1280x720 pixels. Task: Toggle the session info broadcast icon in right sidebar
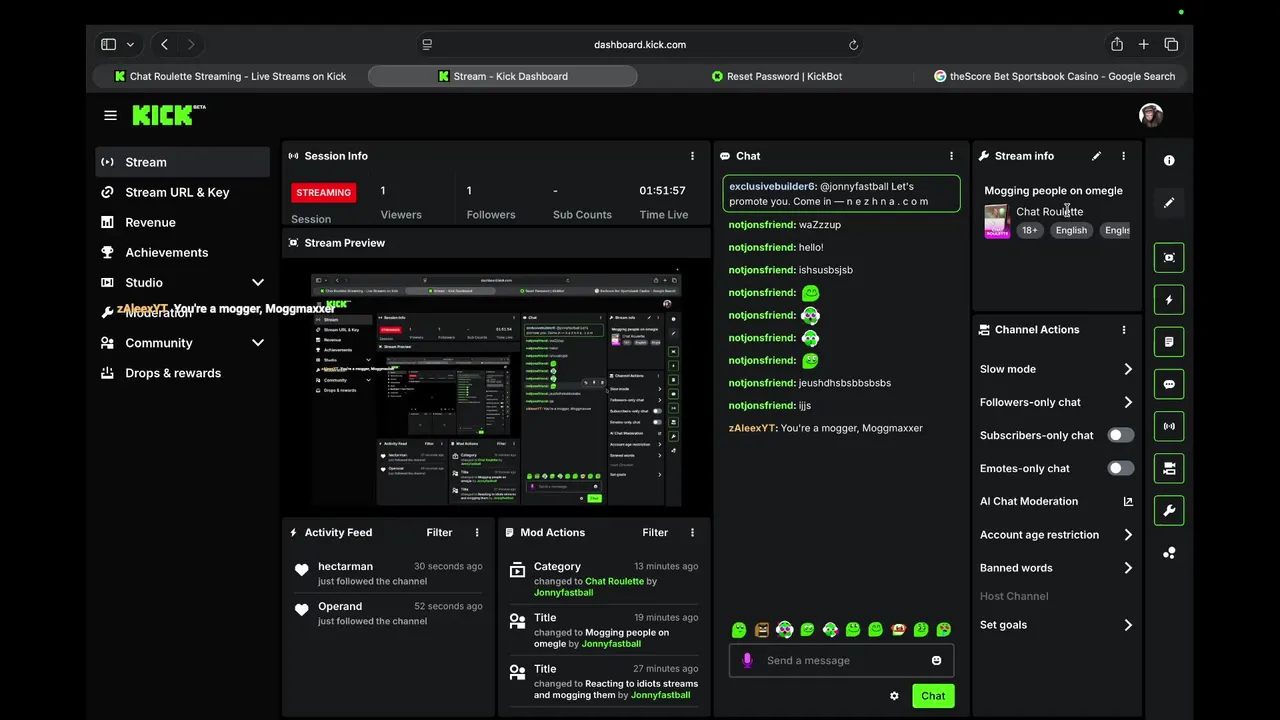(x=1169, y=426)
